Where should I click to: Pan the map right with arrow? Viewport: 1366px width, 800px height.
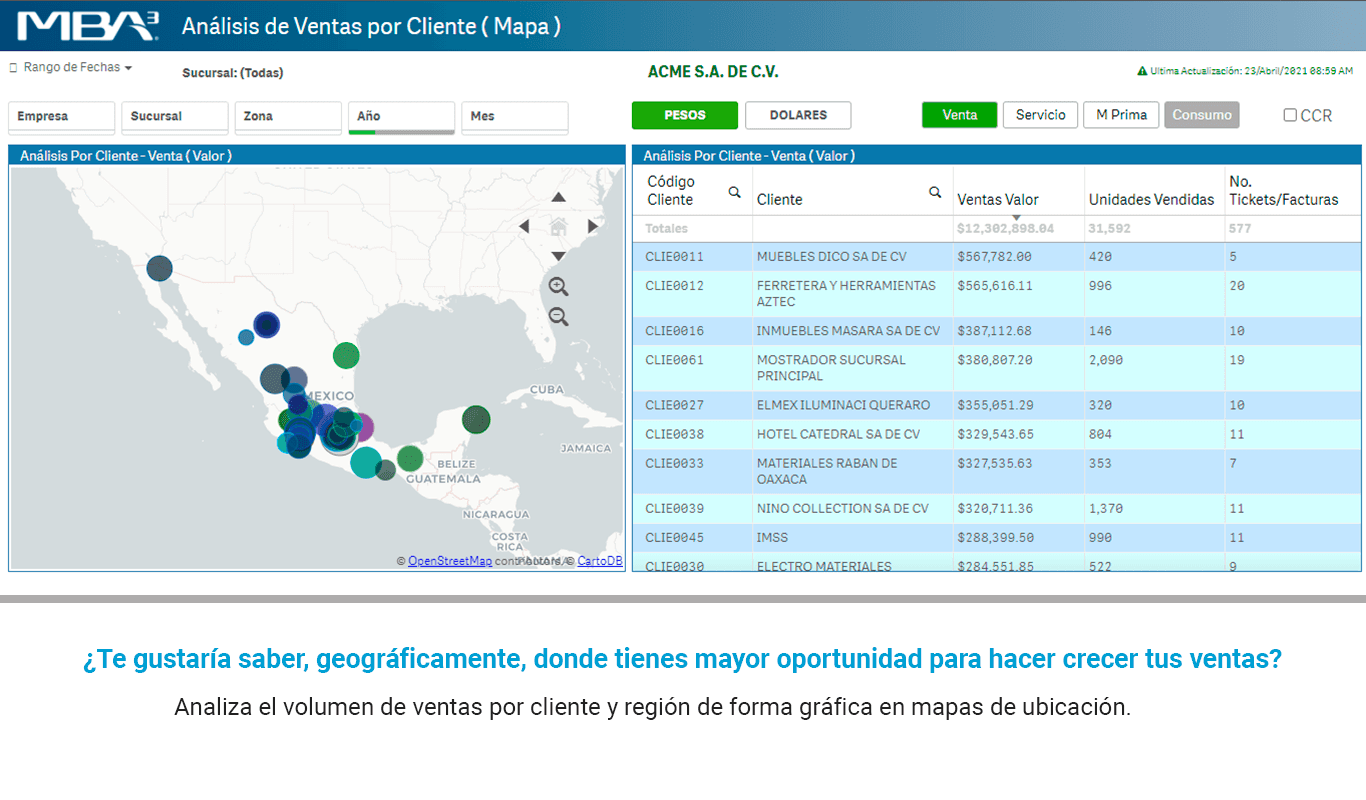[x=592, y=227]
